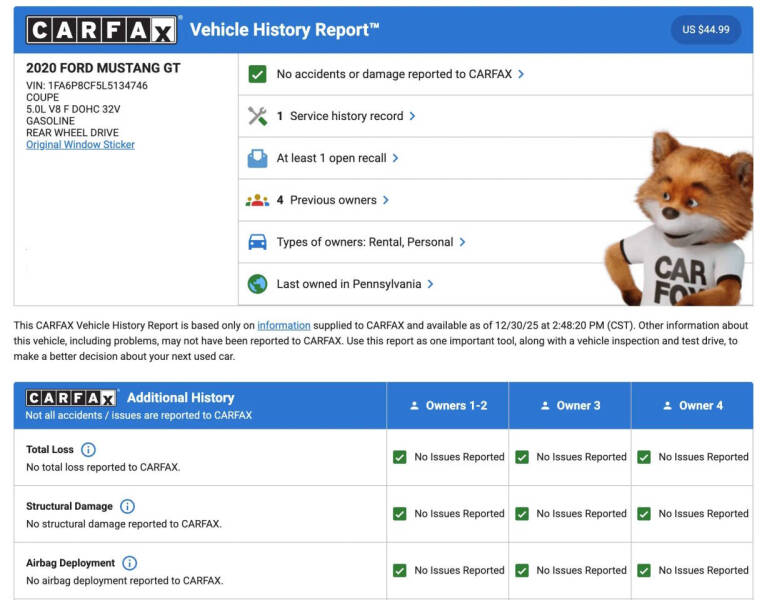Click the CARFAX logo in header
The width and height of the screenshot is (767, 600).
101,30
